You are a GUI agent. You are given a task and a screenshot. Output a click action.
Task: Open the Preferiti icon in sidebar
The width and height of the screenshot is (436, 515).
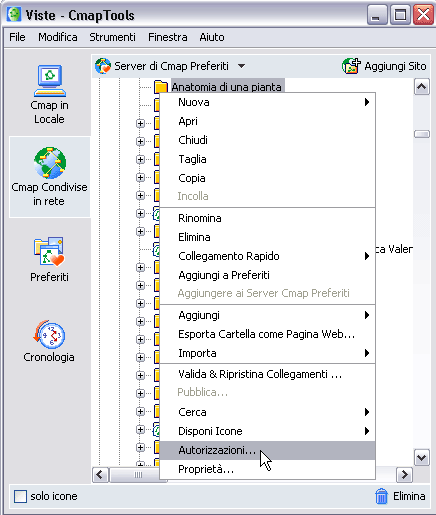[x=49, y=252]
